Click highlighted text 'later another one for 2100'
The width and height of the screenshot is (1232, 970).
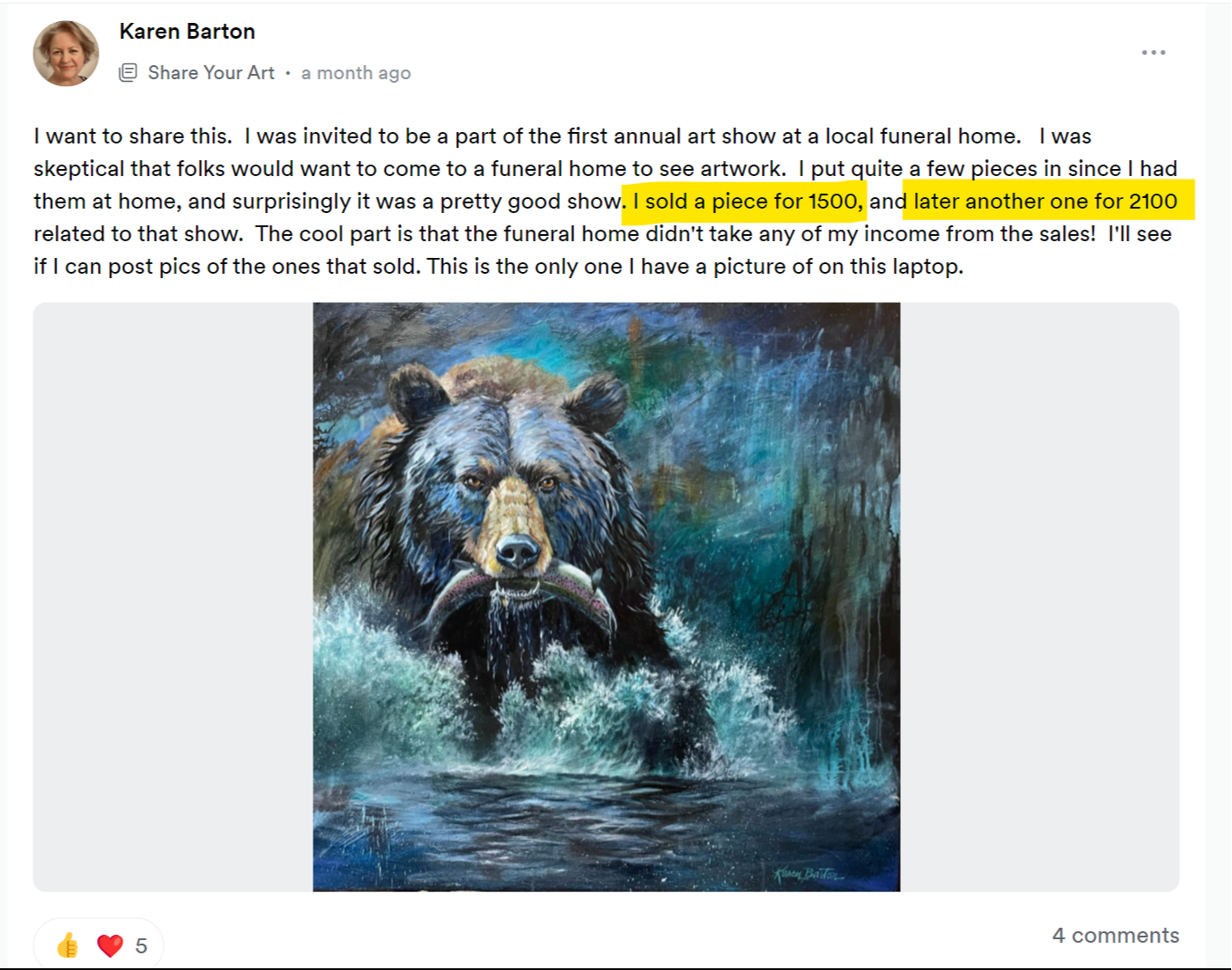[1046, 201]
